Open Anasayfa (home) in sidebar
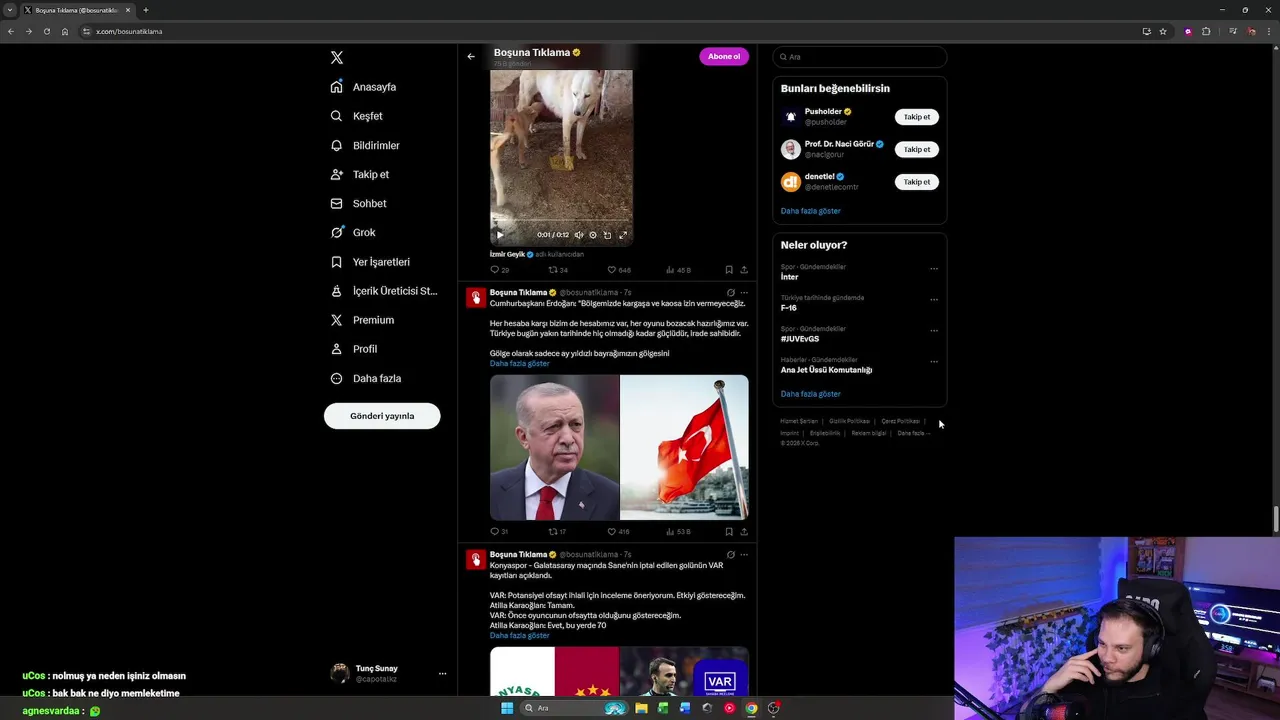This screenshot has height=720, width=1280. [364, 87]
